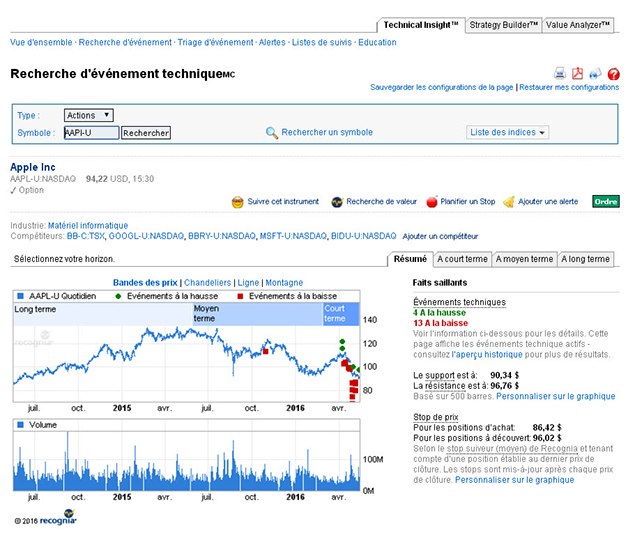This screenshot has width=635, height=533.
Task: Open competitor BIDU-U:NASDAQ link
Action: click(364, 236)
